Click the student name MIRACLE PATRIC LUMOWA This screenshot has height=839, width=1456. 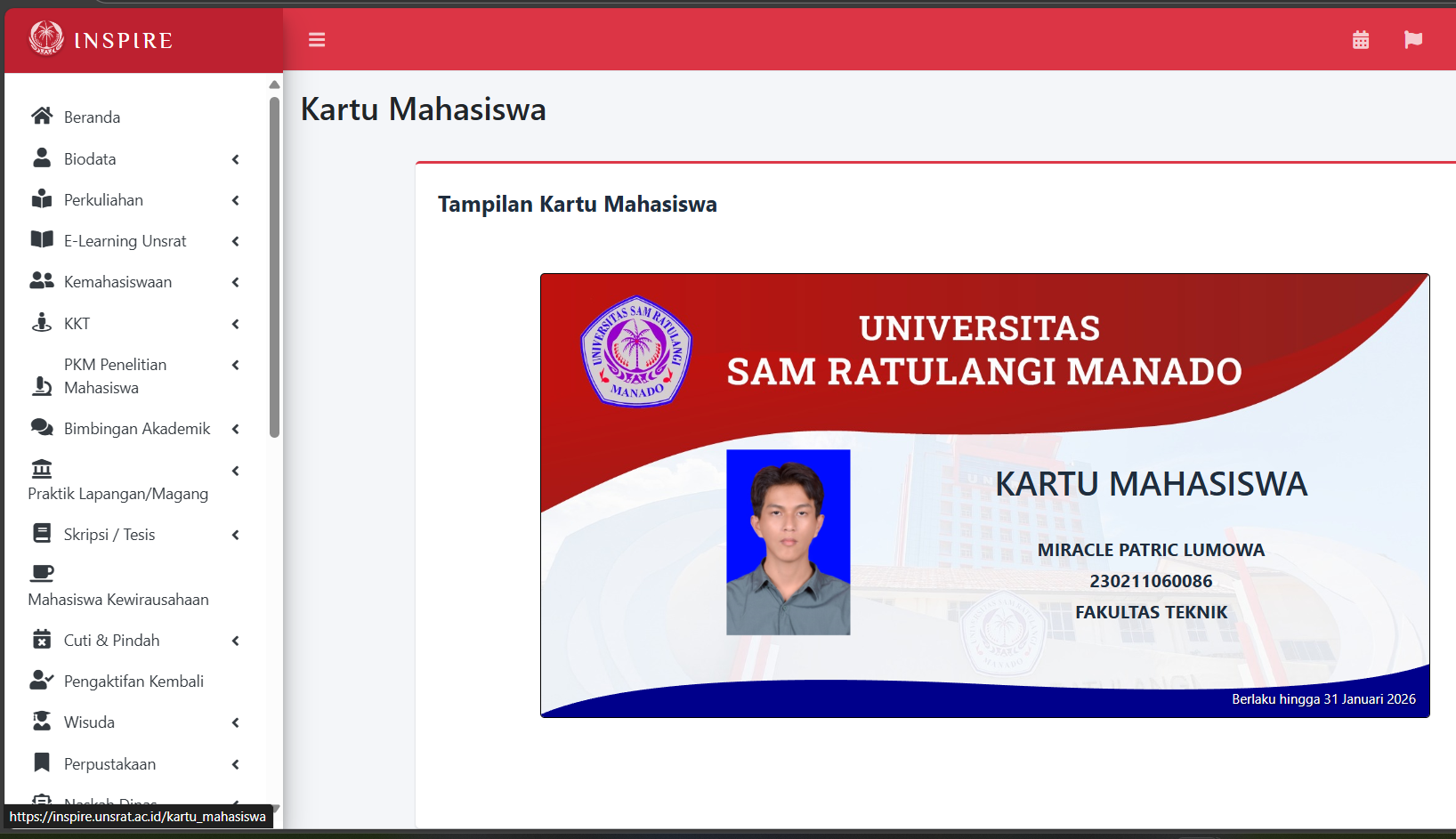click(x=1151, y=550)
